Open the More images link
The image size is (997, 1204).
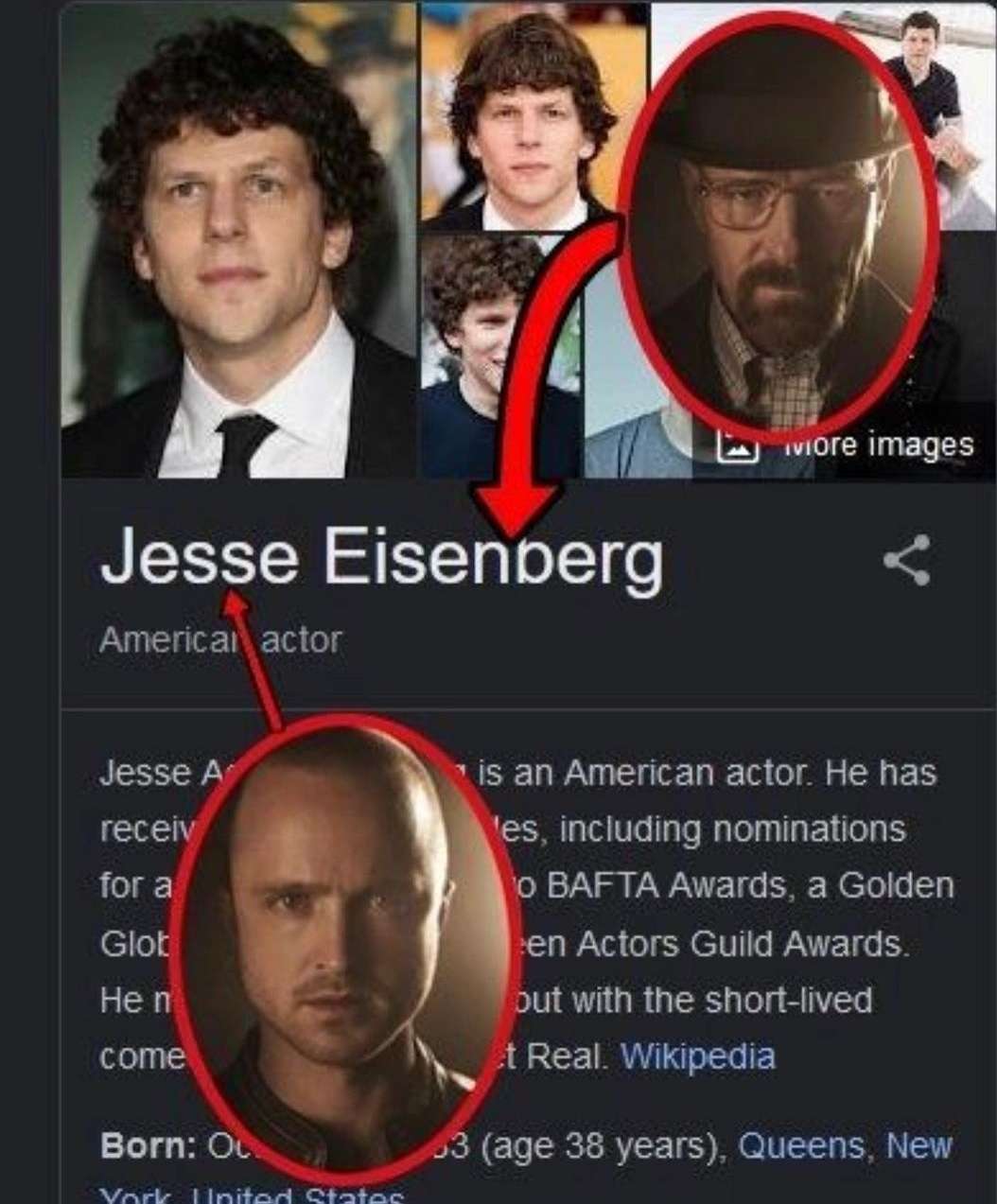(x=845, y=445)
